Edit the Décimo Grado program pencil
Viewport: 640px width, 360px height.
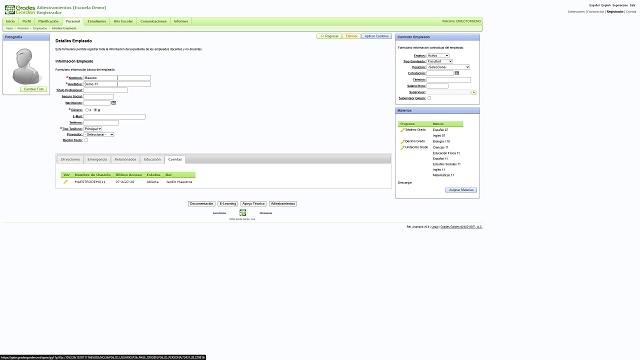402,142
